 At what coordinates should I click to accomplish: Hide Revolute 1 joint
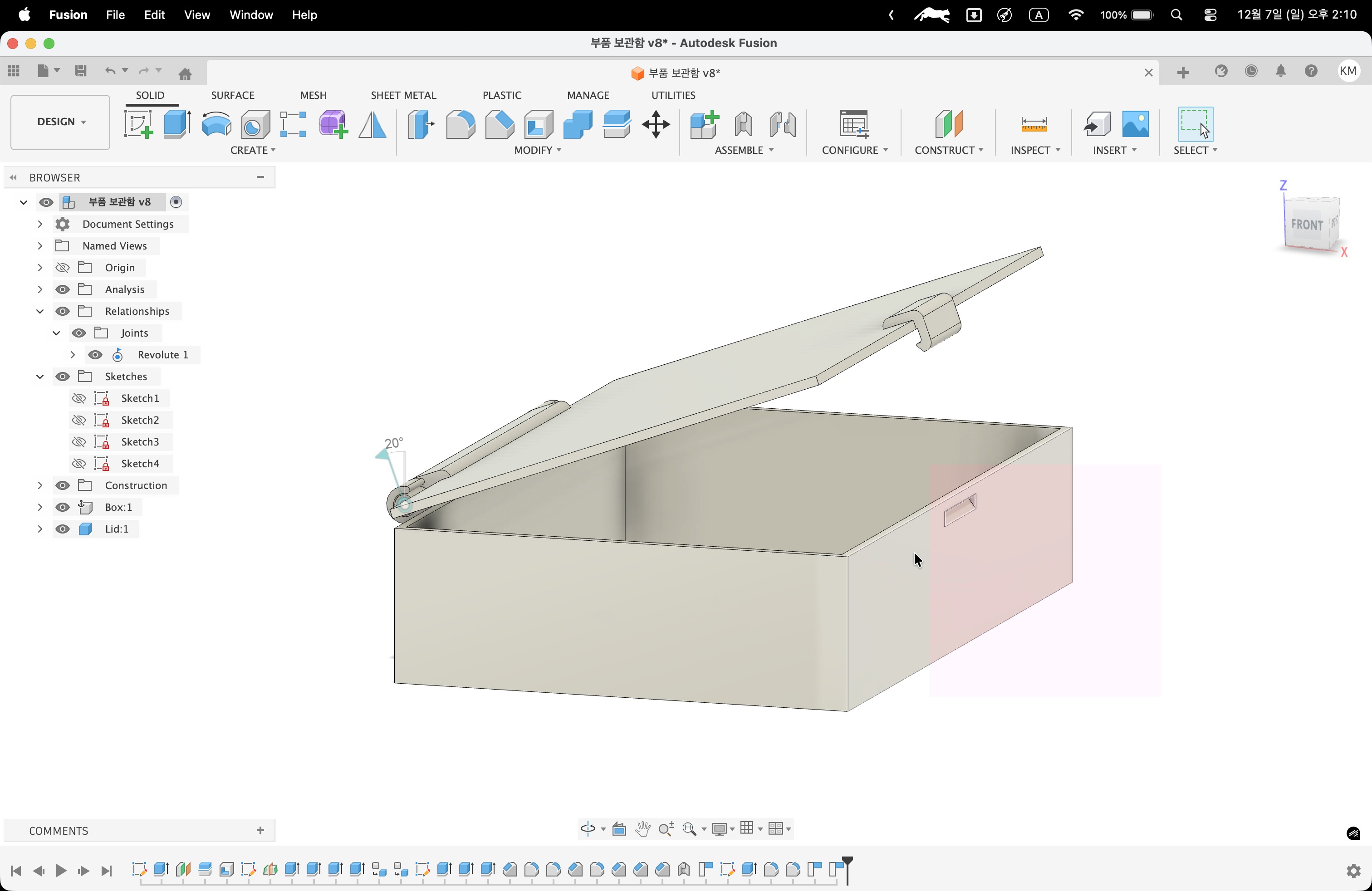coord(95,355)
